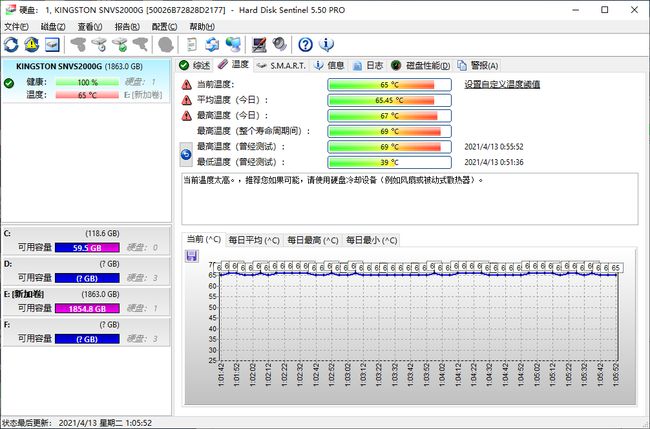Click the speaker sound toolbar icon
Image resolution: width=650 pixels, height=429 pixels.
[279, 44]
